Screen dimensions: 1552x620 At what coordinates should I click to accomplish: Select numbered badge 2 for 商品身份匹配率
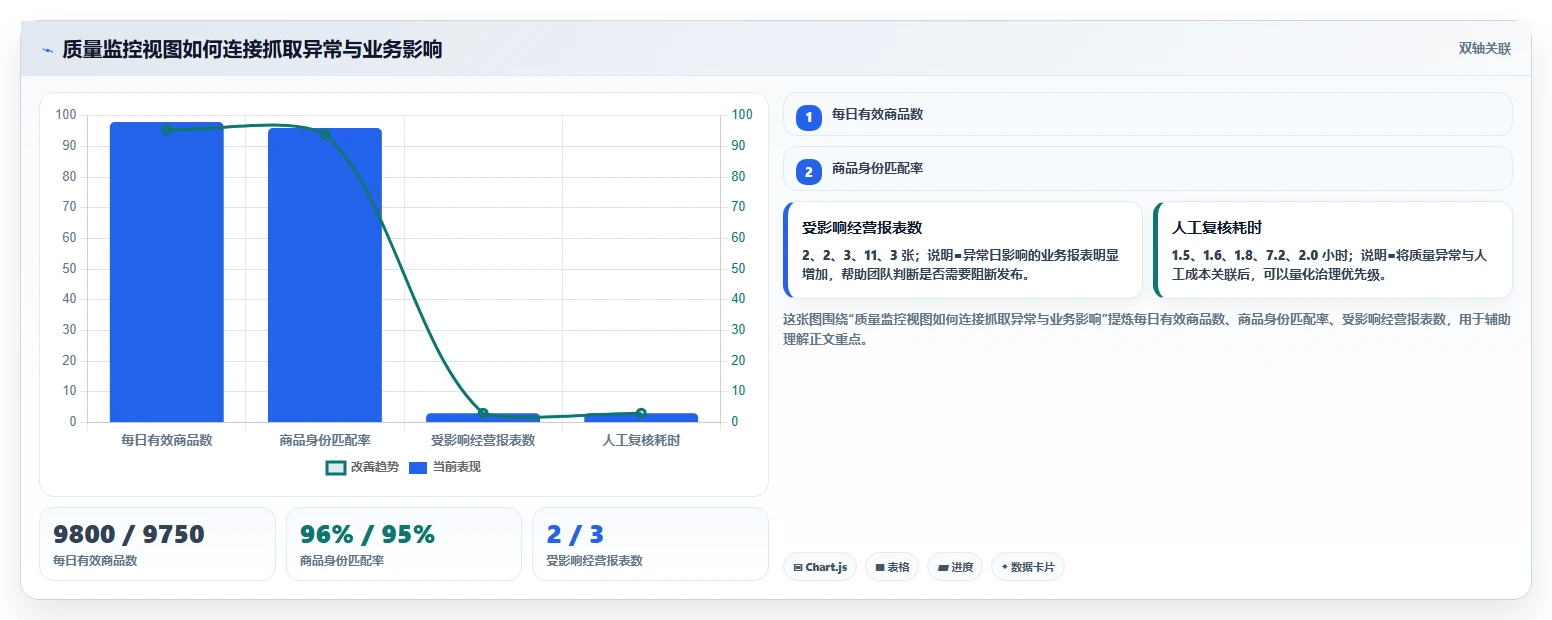(x=808, y=171)
